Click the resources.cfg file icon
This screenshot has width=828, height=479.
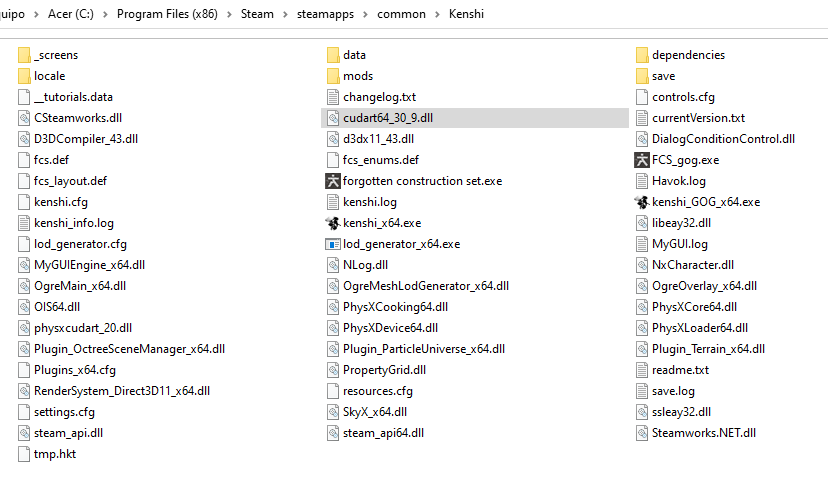point(333,391)
